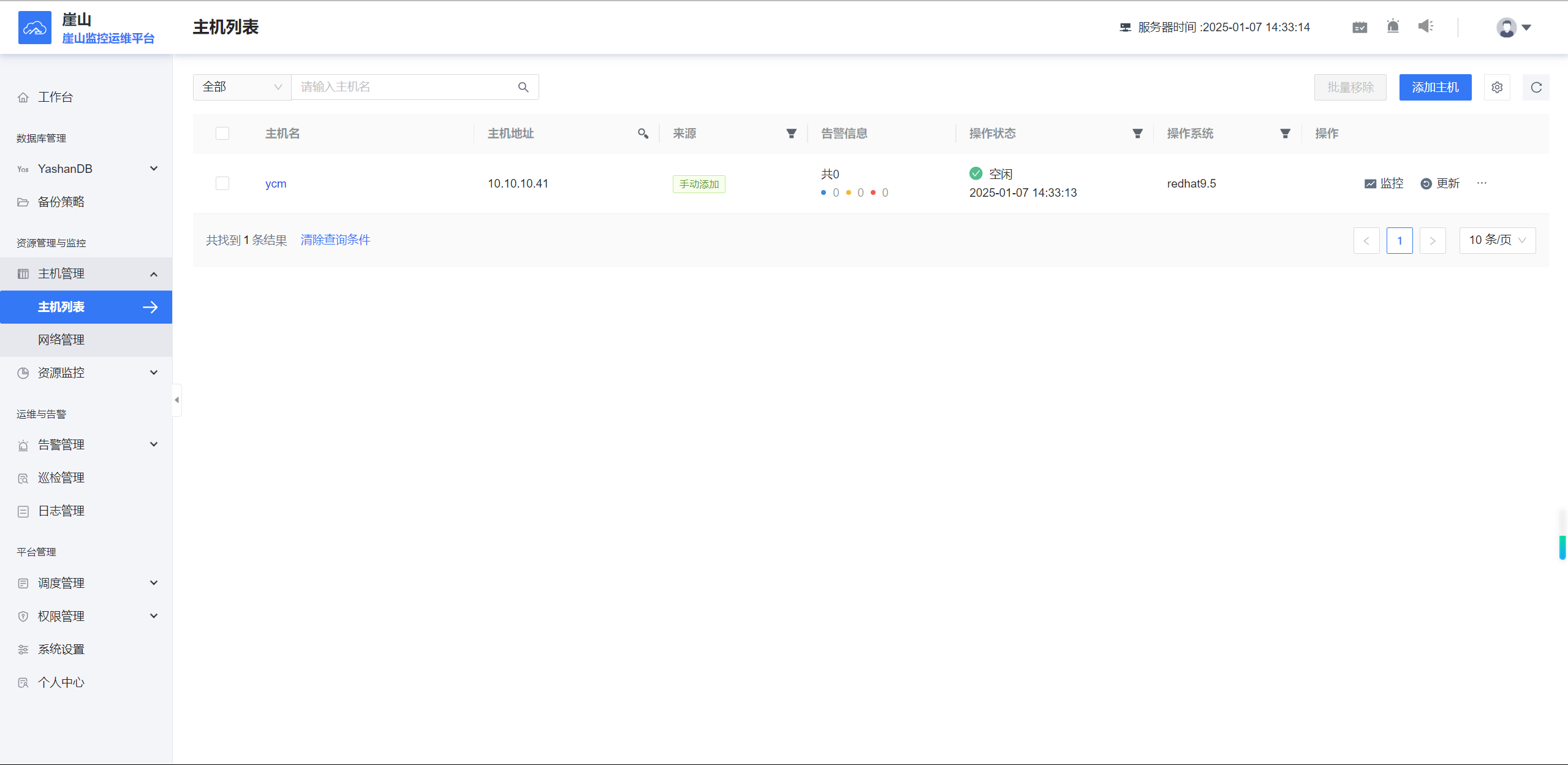This screenshot has height=765, width=1568.
Task: Click the 清除查询条件 link
Action: (335, 240)
